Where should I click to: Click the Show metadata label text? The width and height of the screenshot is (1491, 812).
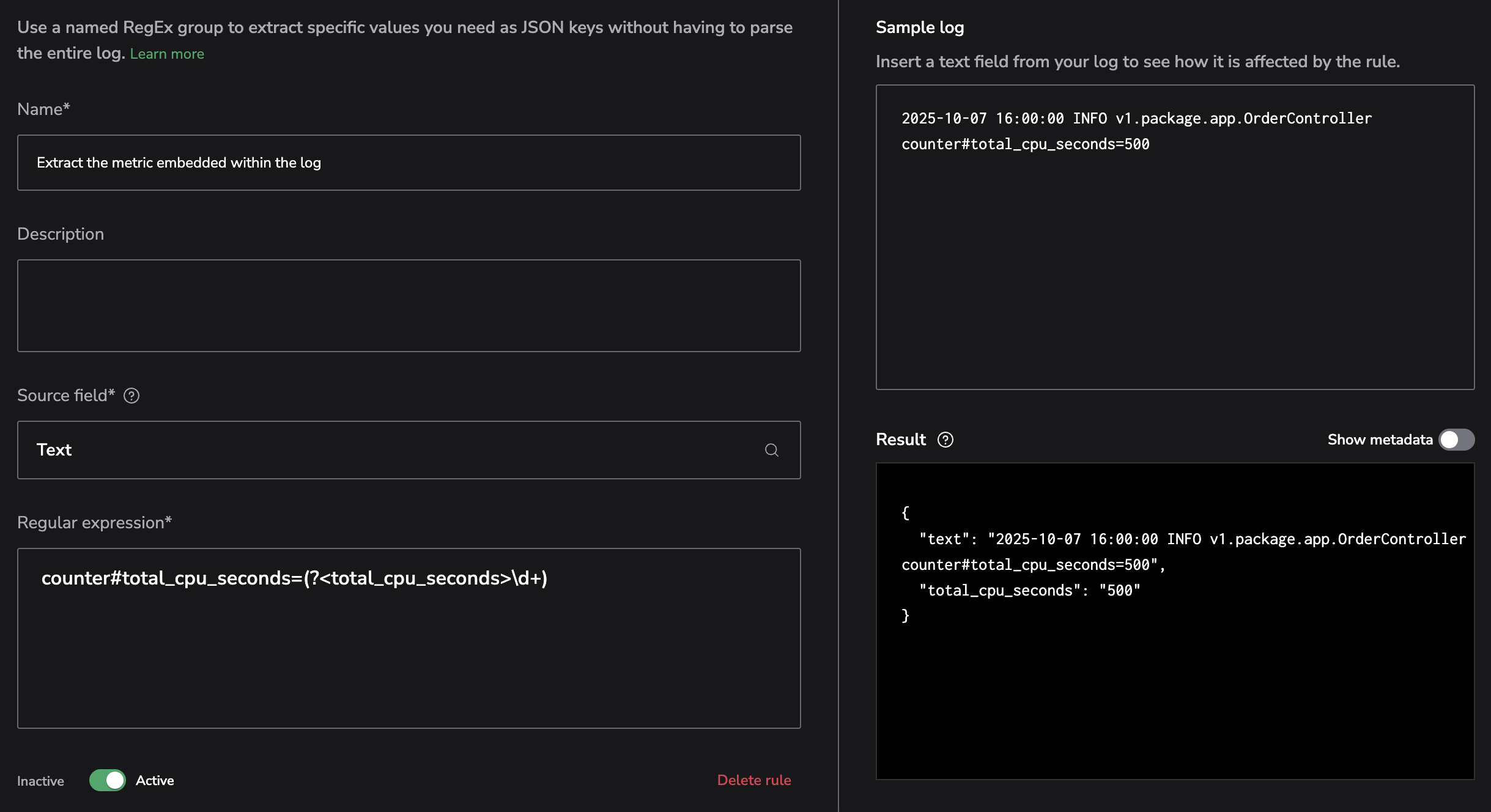(1380, 440)
